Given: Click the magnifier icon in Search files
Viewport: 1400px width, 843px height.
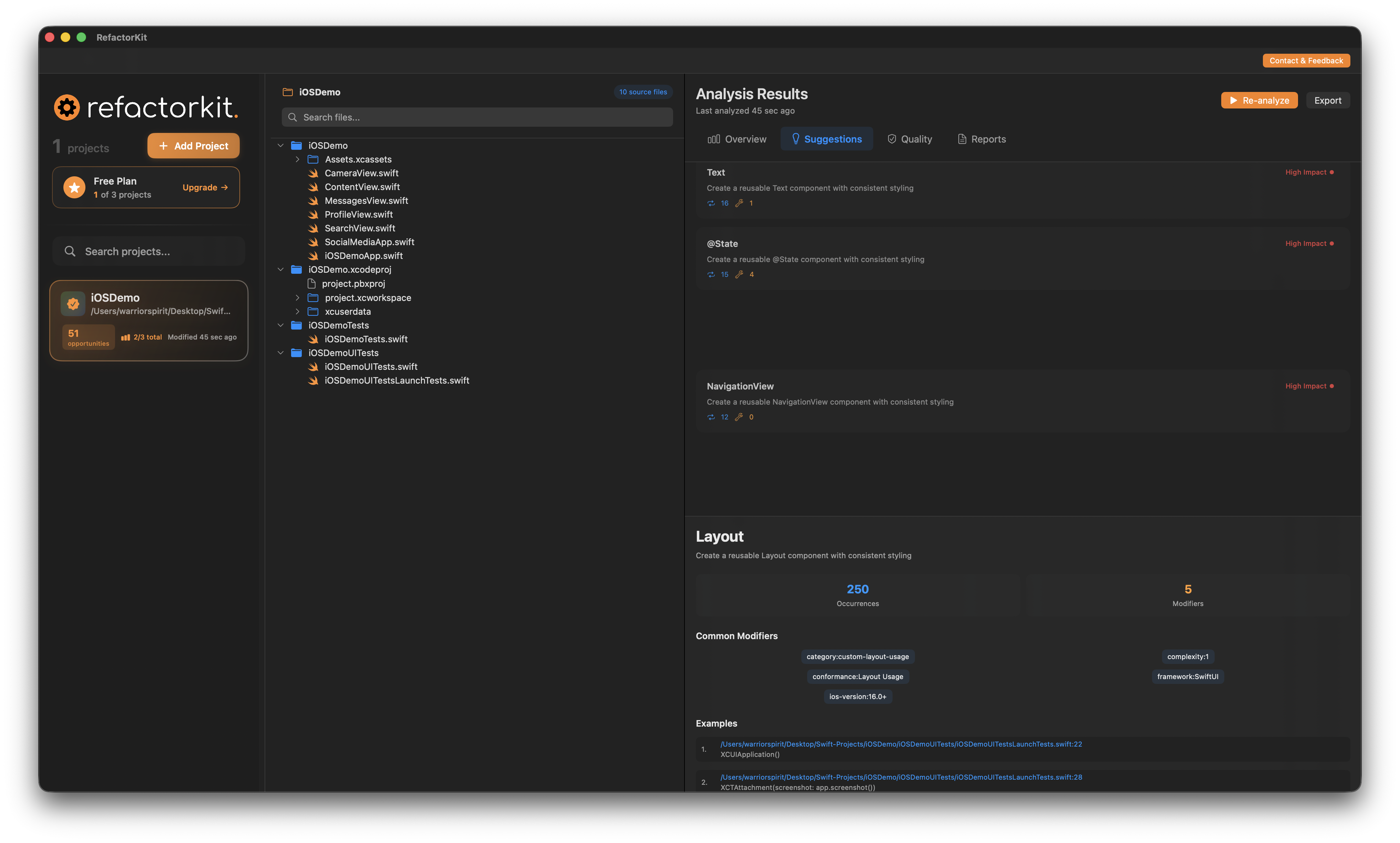Looking at the screenshot, I should click(x=292, y=117).
